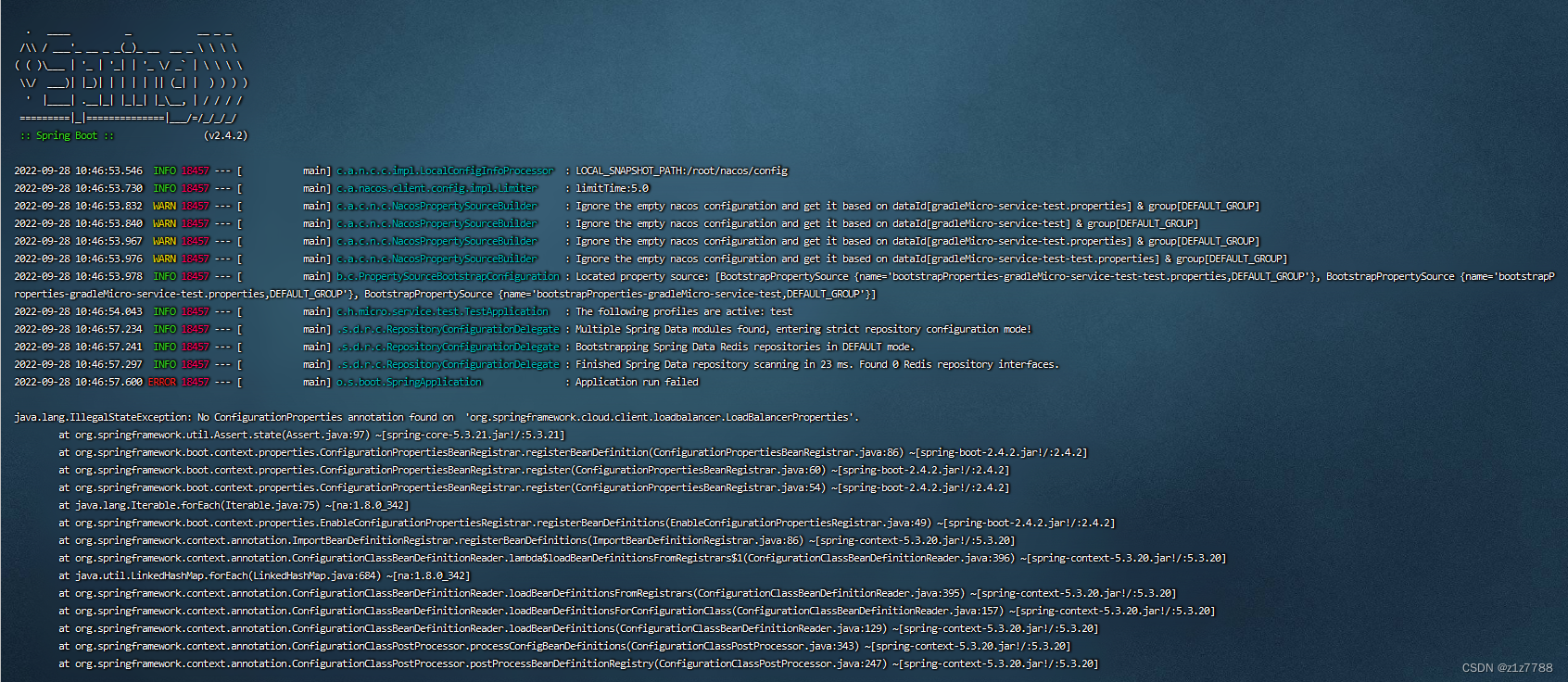Click the message mentioning gradleMicro-service-test-test.properties dataId

pos(931,259)
